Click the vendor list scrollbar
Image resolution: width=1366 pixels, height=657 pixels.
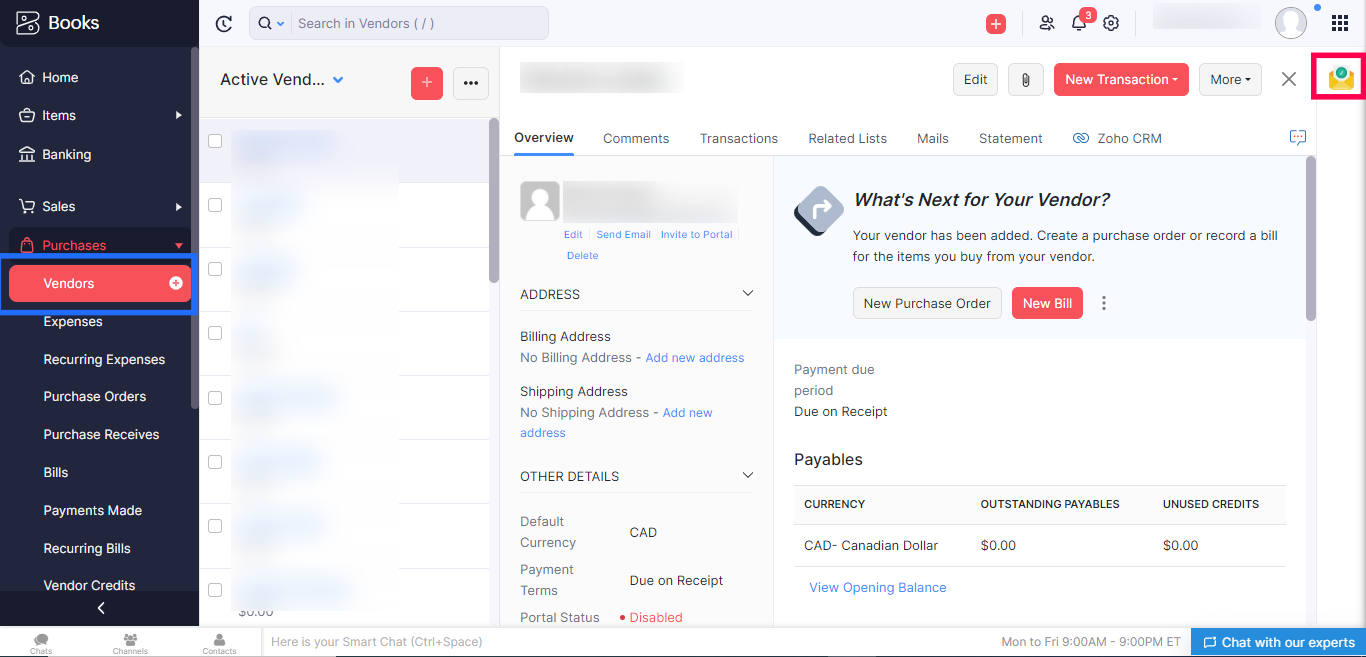click(x=494, y=200)
